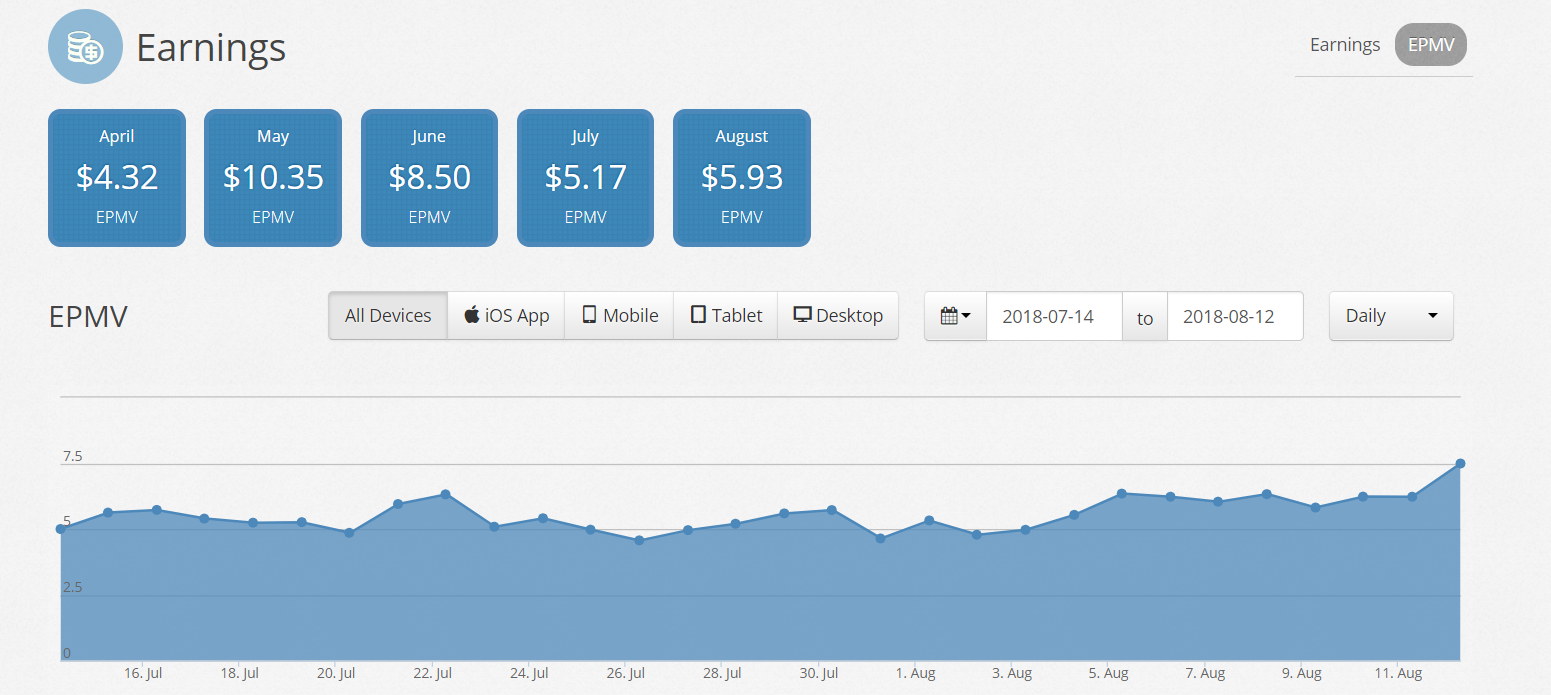Open the May $10.35 EPMV card
Screen dimensions: 1551x695
273,178
